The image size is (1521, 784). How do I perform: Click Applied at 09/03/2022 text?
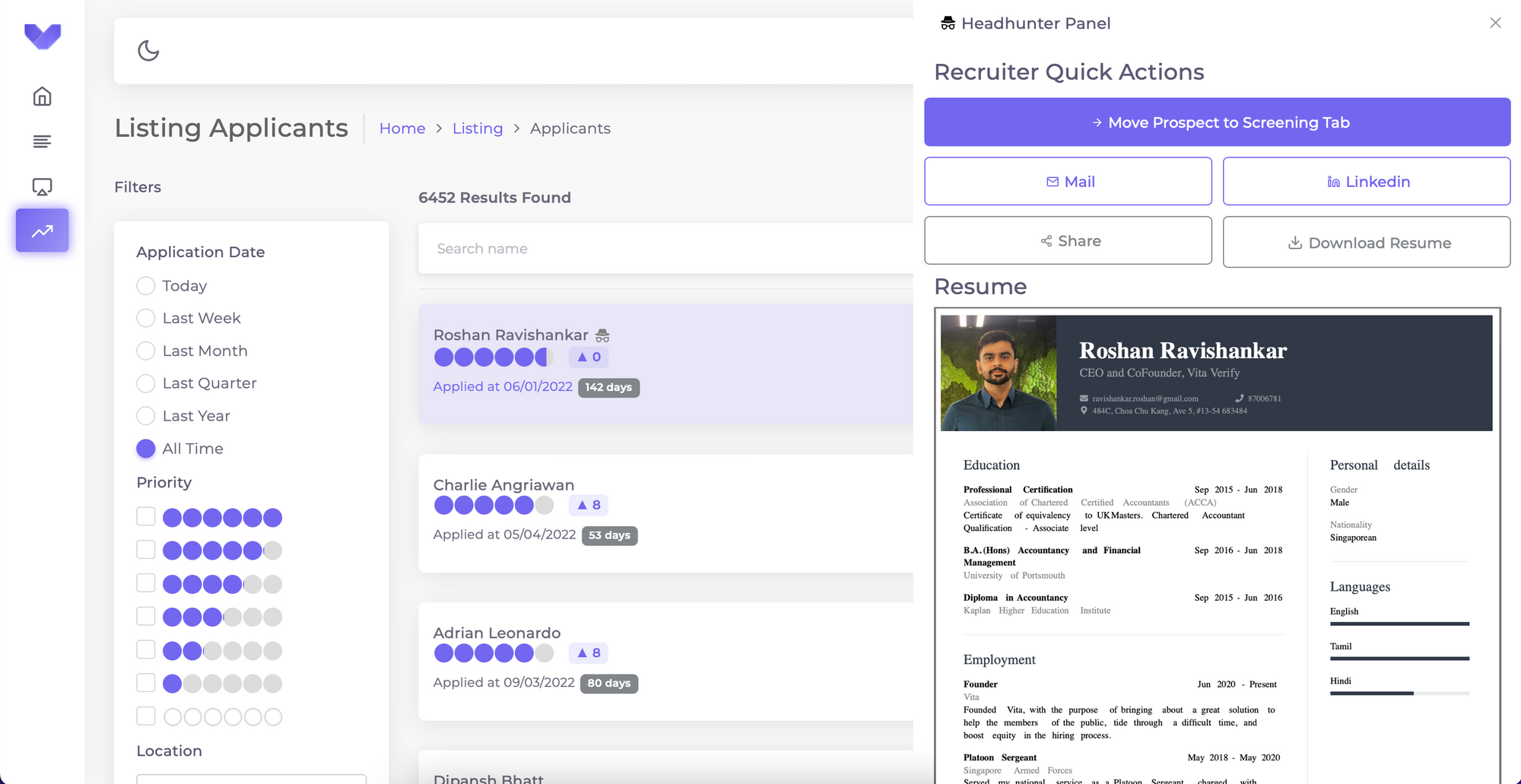pos(503,682)
